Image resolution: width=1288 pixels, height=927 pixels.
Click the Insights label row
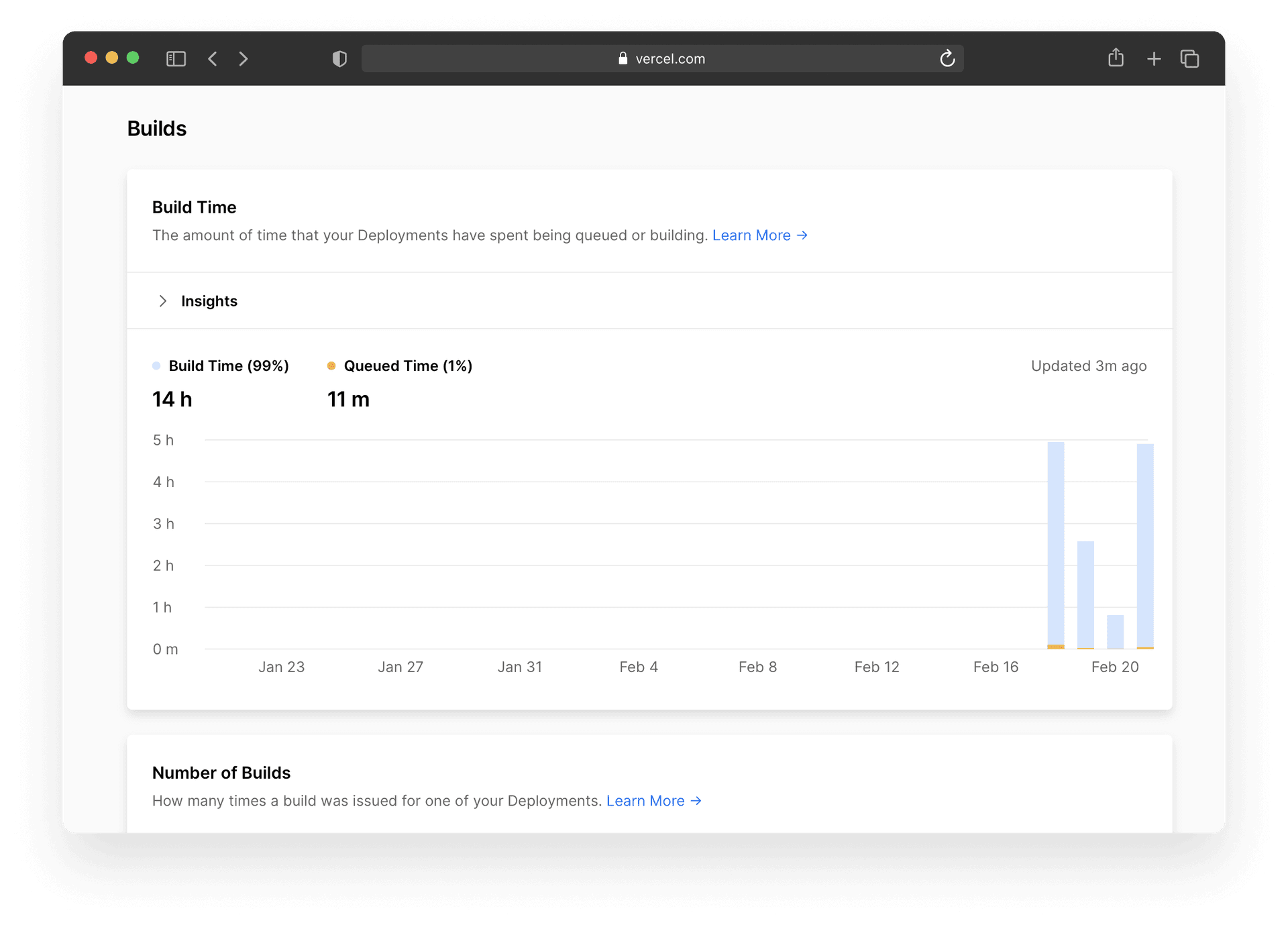(209, 301)
